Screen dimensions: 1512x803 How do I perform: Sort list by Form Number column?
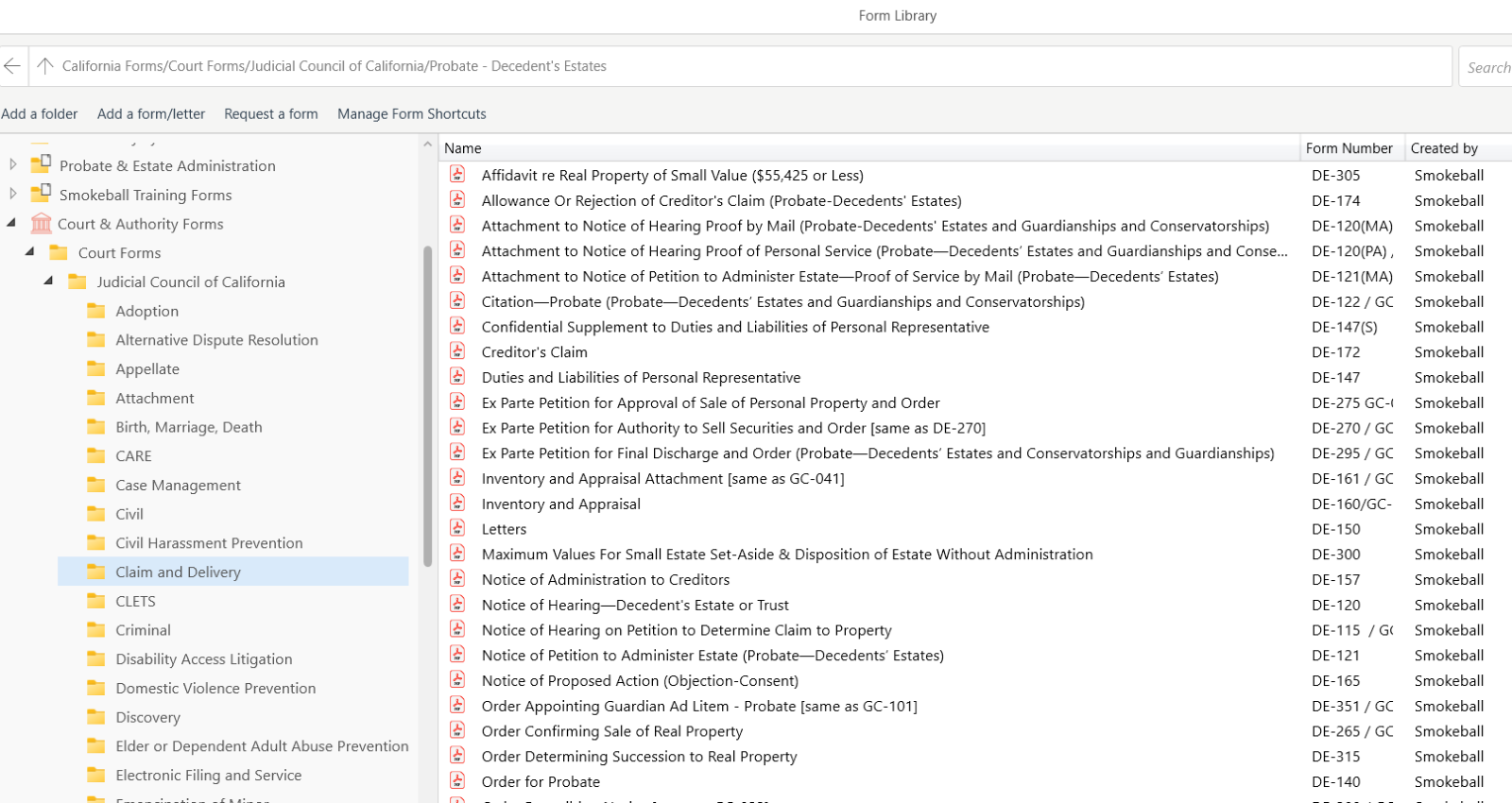(1351, 148)
